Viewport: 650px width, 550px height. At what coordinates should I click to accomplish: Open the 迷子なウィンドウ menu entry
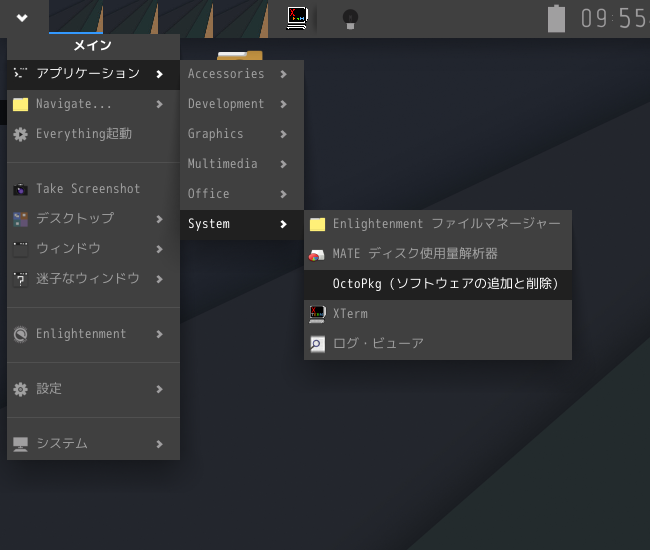pos(93,279)
